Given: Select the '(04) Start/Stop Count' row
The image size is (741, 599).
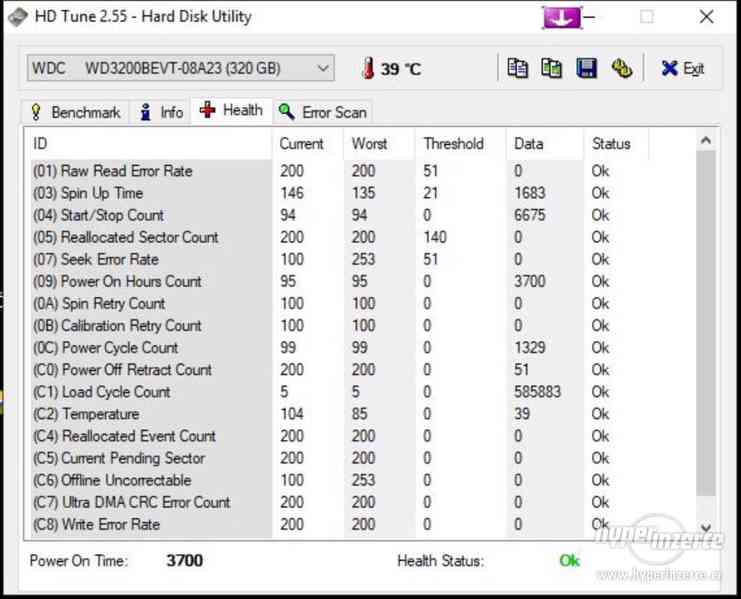Looking at the screenshot, I should (340, 215).
